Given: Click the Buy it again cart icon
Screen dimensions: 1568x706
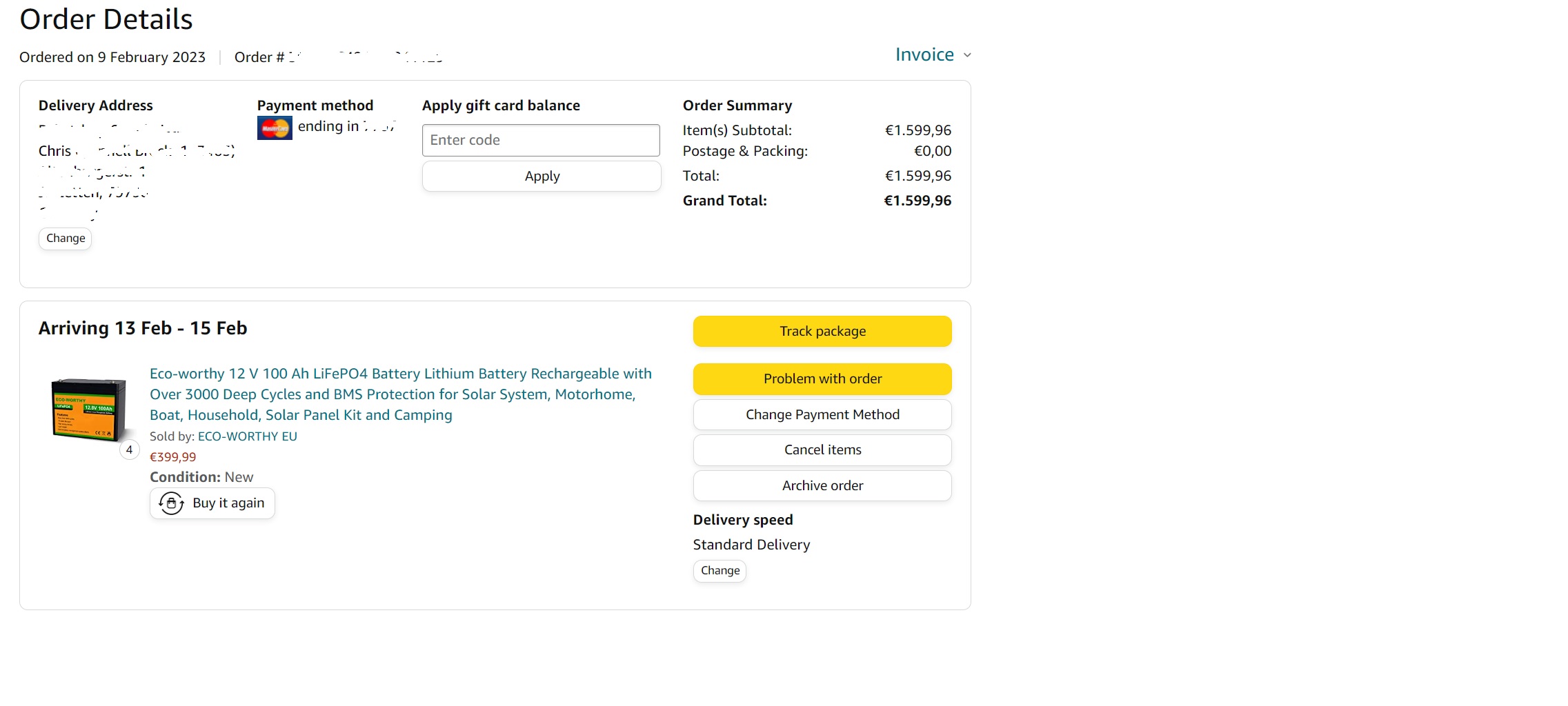Looking at the screenshot, I should [171, 503].
